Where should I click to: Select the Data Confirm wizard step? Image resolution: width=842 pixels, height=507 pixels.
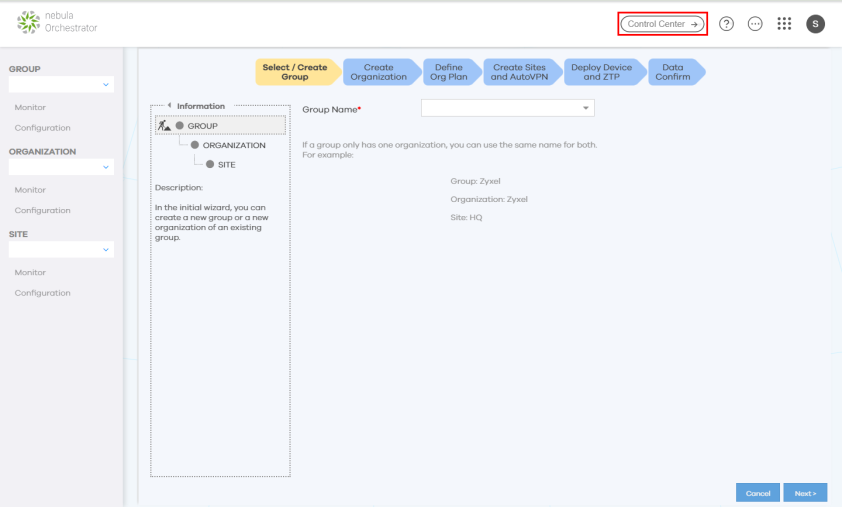point(673,72)
